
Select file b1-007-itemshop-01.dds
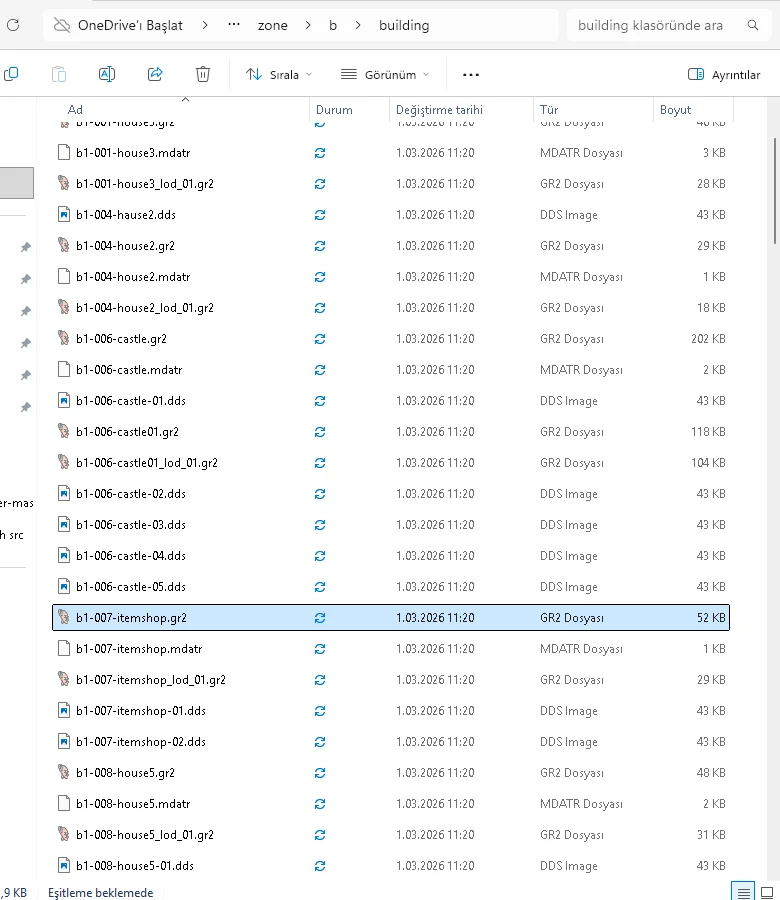pos(391,711)
